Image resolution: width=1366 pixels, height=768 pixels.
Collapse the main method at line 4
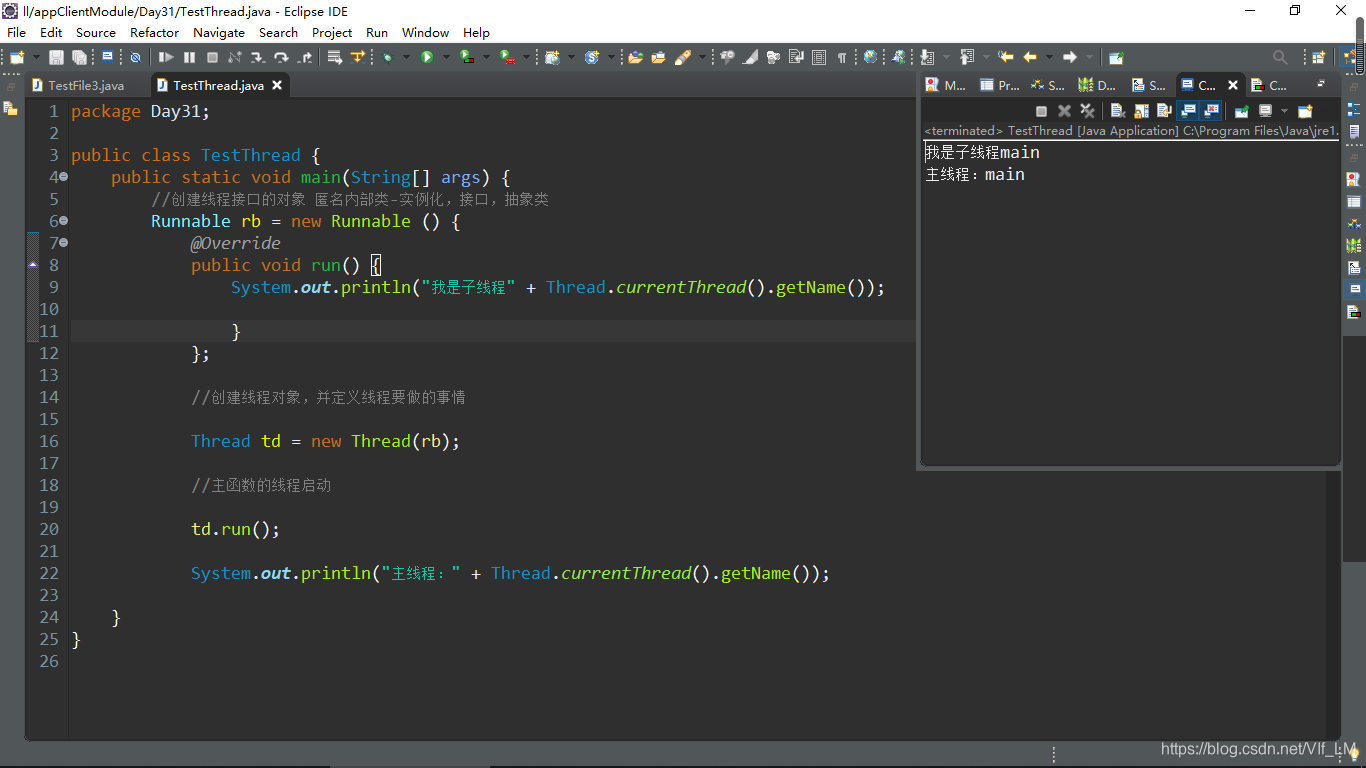(x=63, y=177)
